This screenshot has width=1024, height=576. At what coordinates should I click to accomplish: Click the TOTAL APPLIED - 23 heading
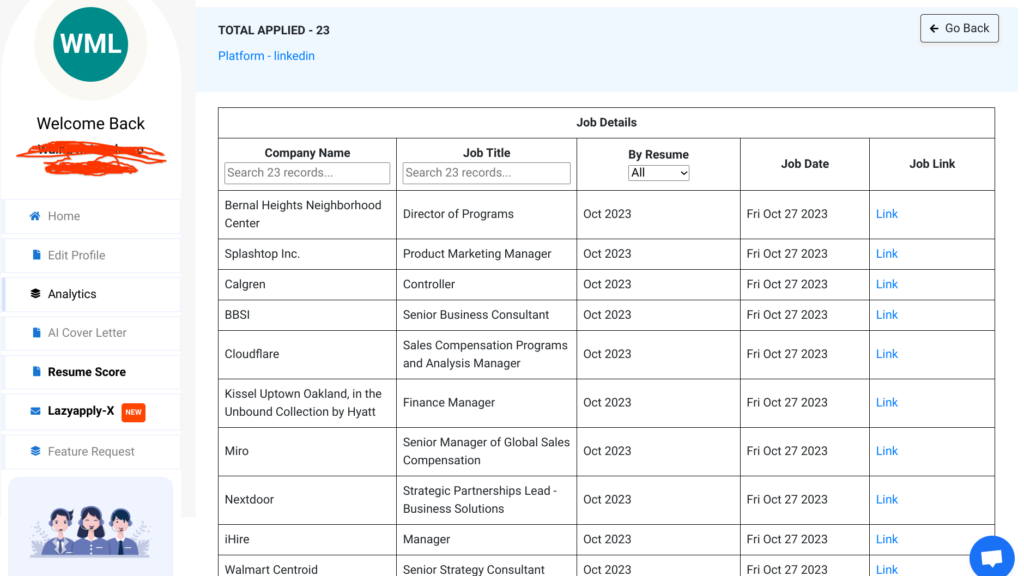pos(274,31)
